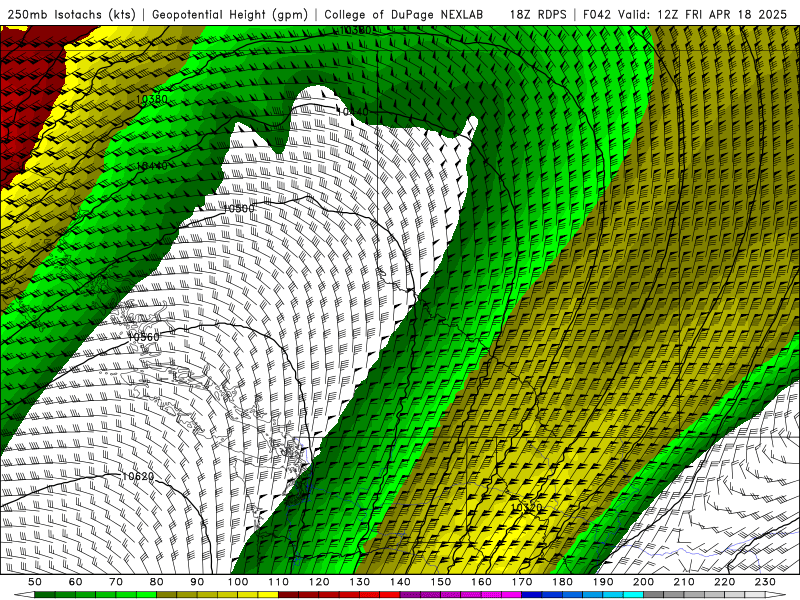Viewport: 800px width, 600px height.
Task: Click the 50 value on the color scale
Action: pos(35,582)
